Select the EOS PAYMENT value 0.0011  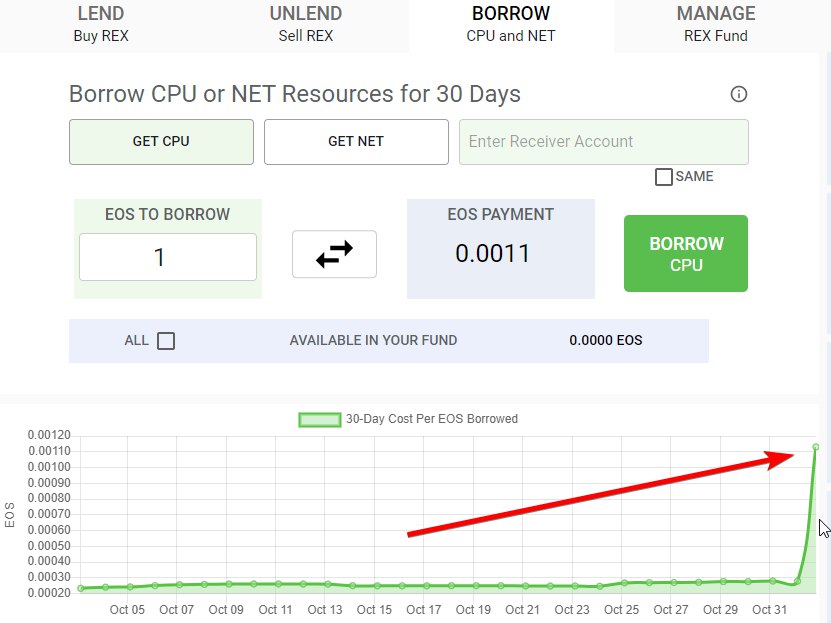[493, 253]
